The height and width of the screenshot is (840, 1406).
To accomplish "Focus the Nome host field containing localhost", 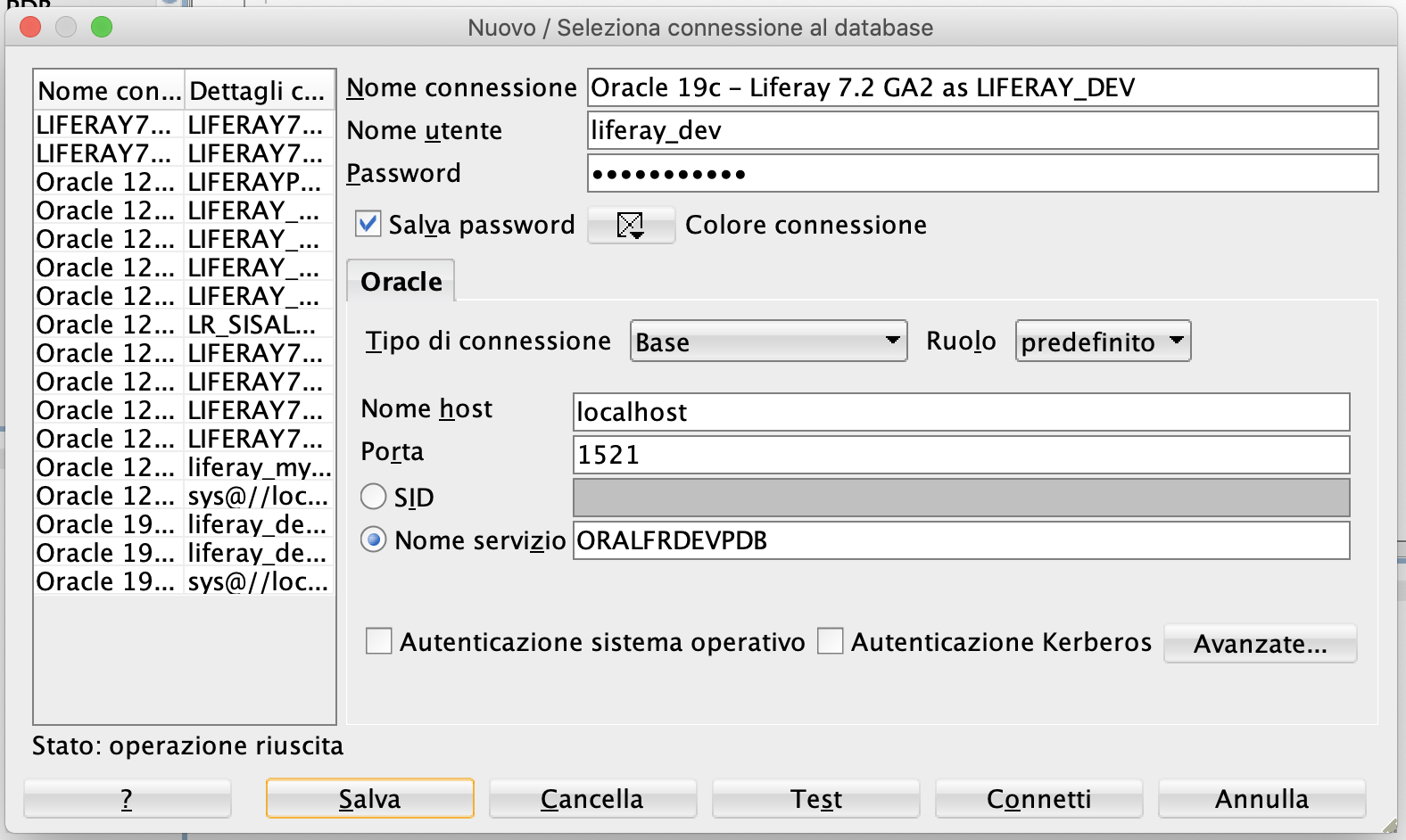I will click(x=961, y=412).
